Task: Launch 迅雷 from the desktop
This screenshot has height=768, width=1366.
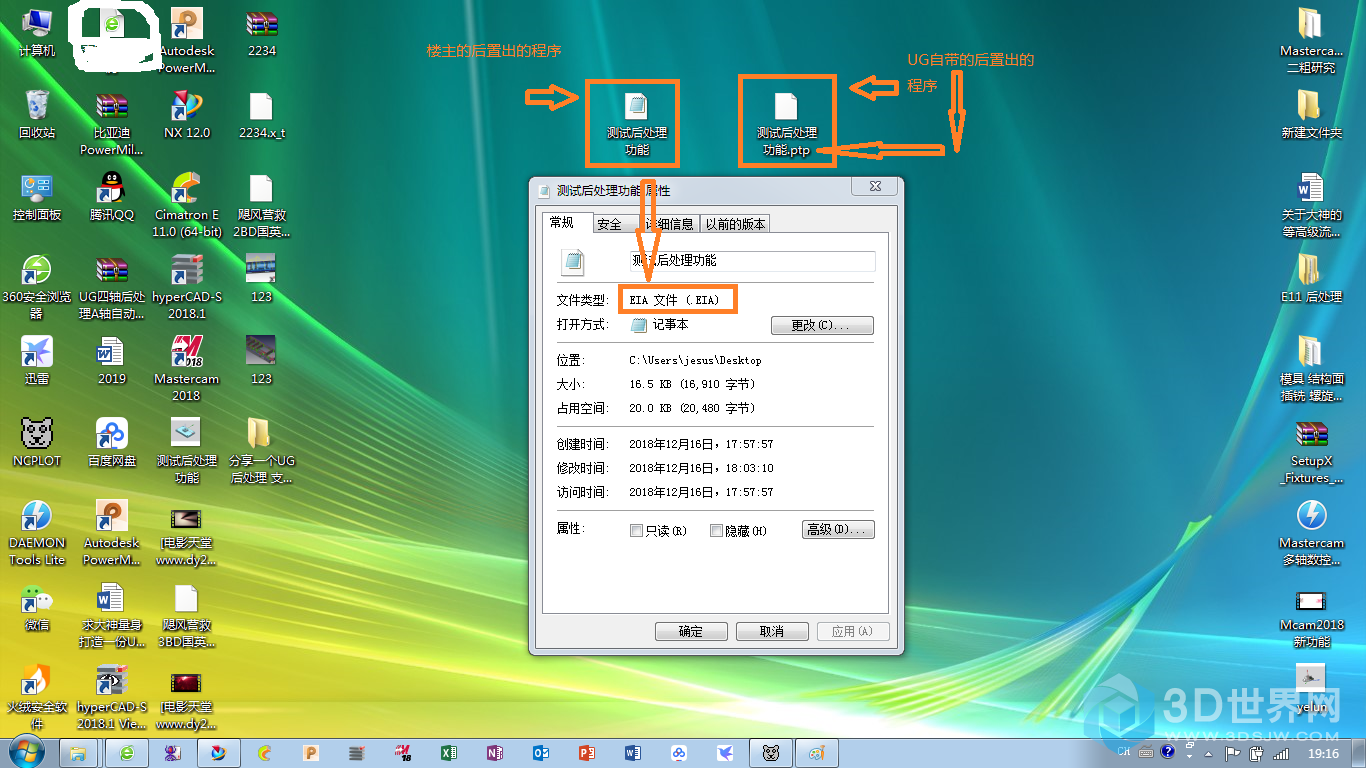Action: (x=37, y=361)
